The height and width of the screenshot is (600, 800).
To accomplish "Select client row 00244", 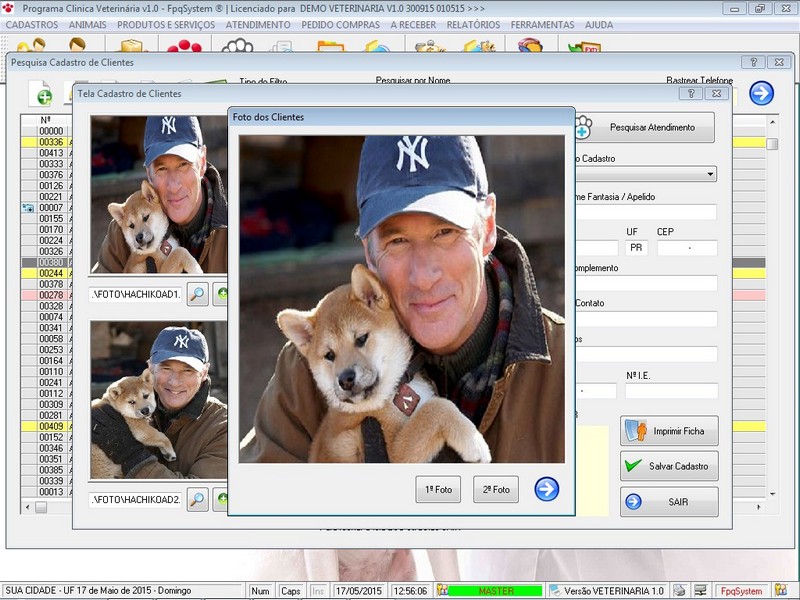I will click(x=51, y=273).
